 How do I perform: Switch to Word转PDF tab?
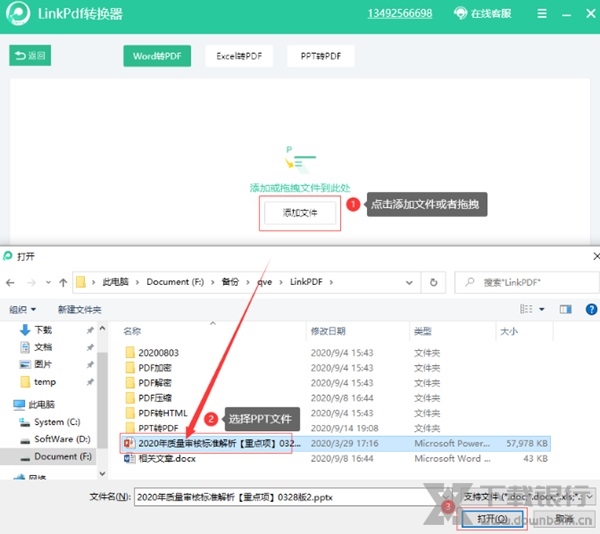coord(157,56)
